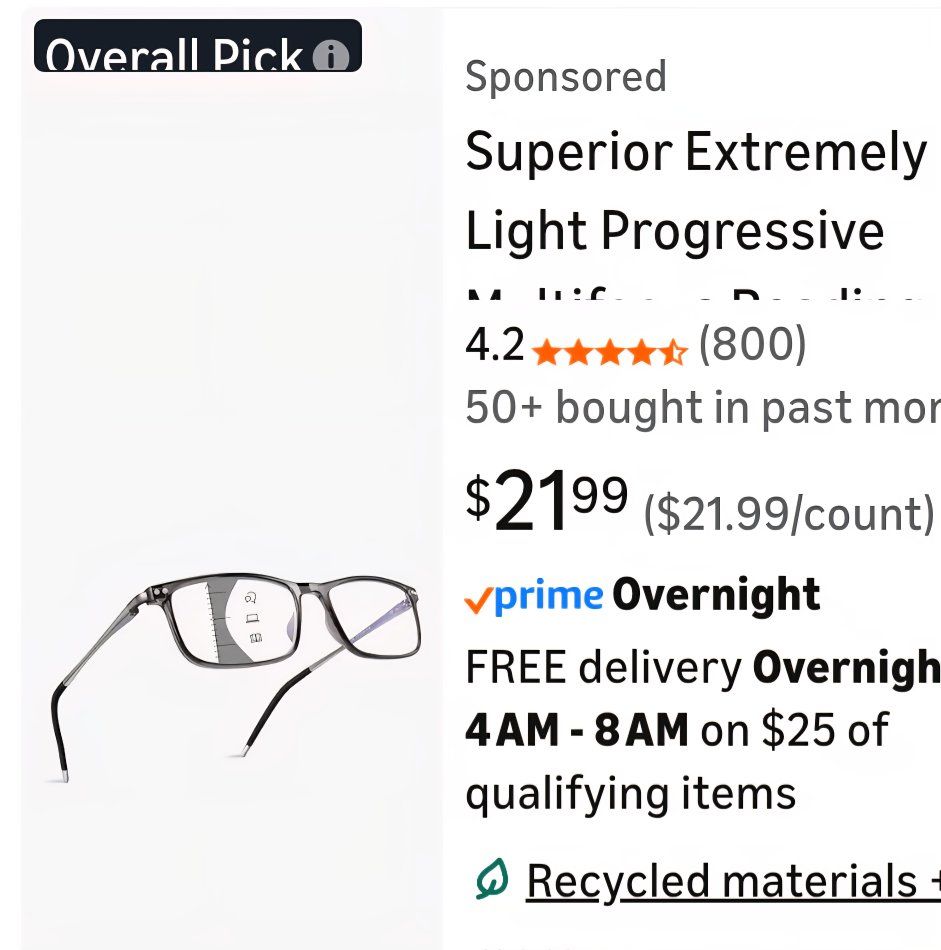Click the "Light Progressive" title line

click(x=675, y=231)
